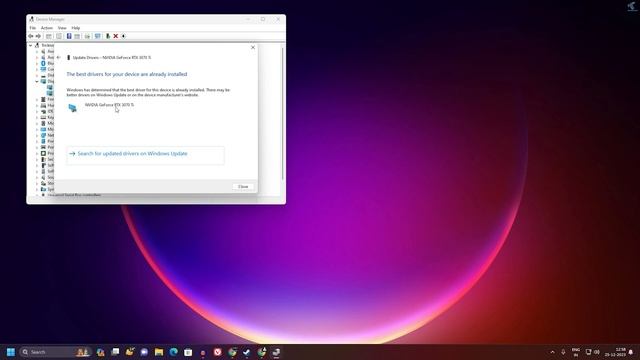Collapse the Display adapters category
Viewport: 640px width, 360px height.
pos(37,81)
